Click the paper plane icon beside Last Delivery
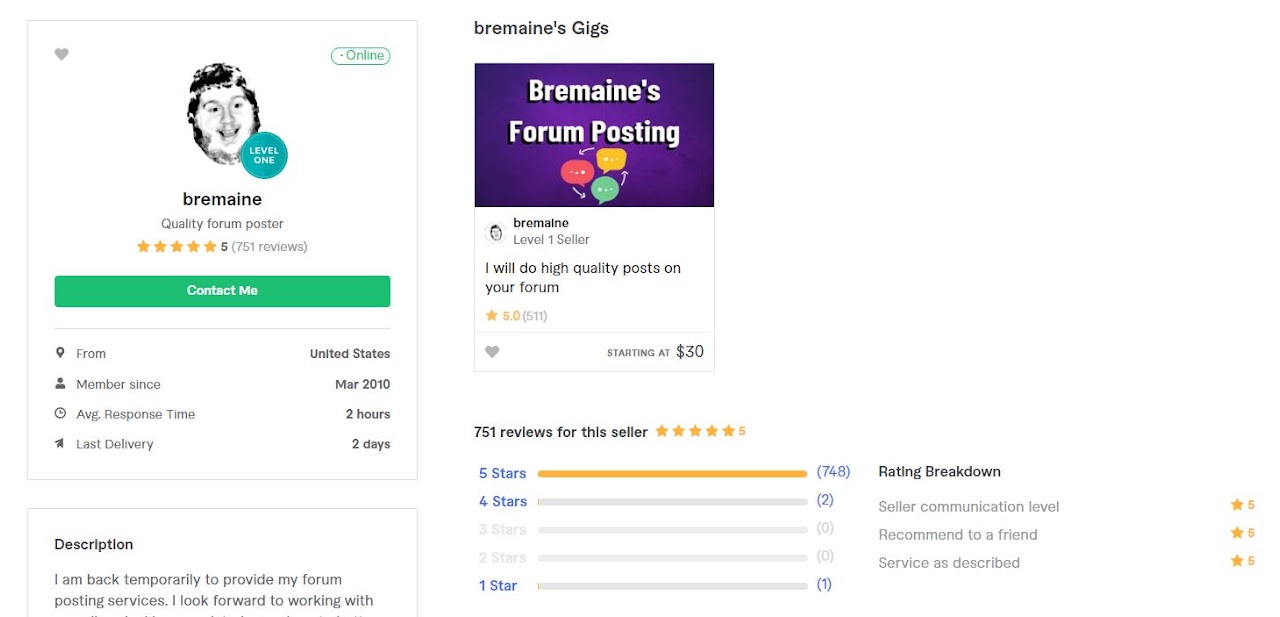1280x617 pixels. click(x=63, y=443)
